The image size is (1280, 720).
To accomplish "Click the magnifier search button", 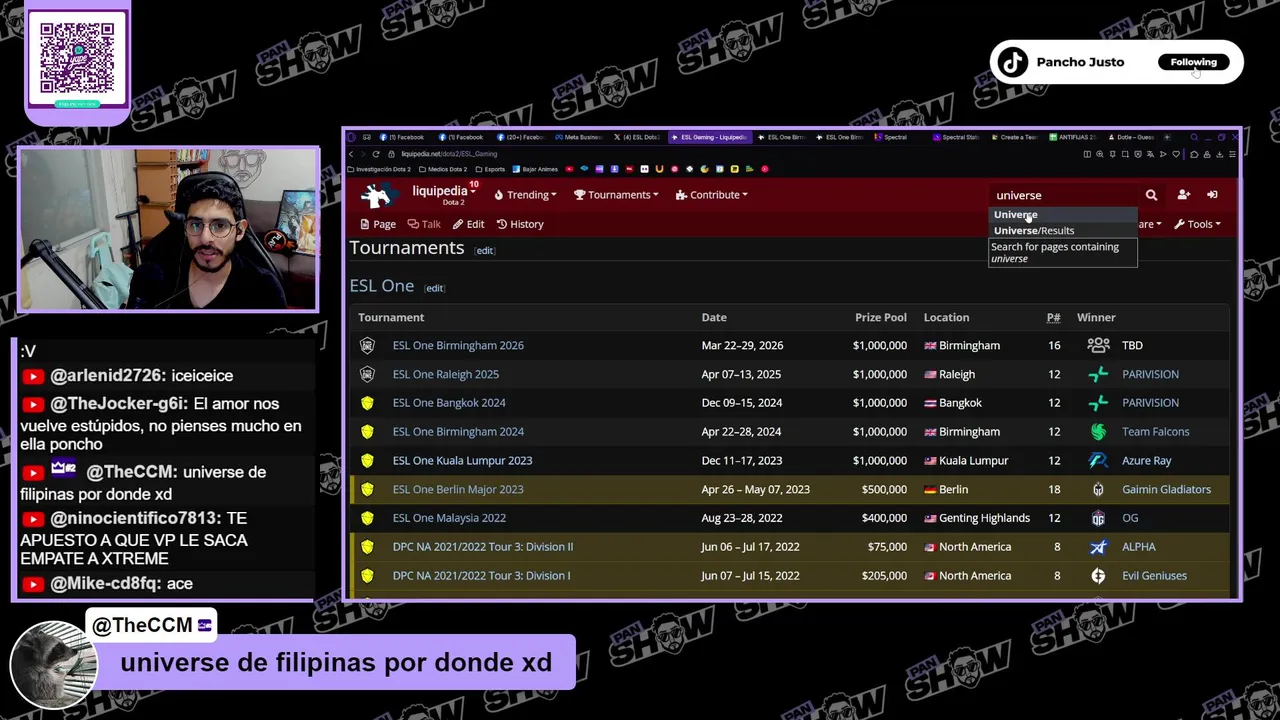I will (1151, 195).
